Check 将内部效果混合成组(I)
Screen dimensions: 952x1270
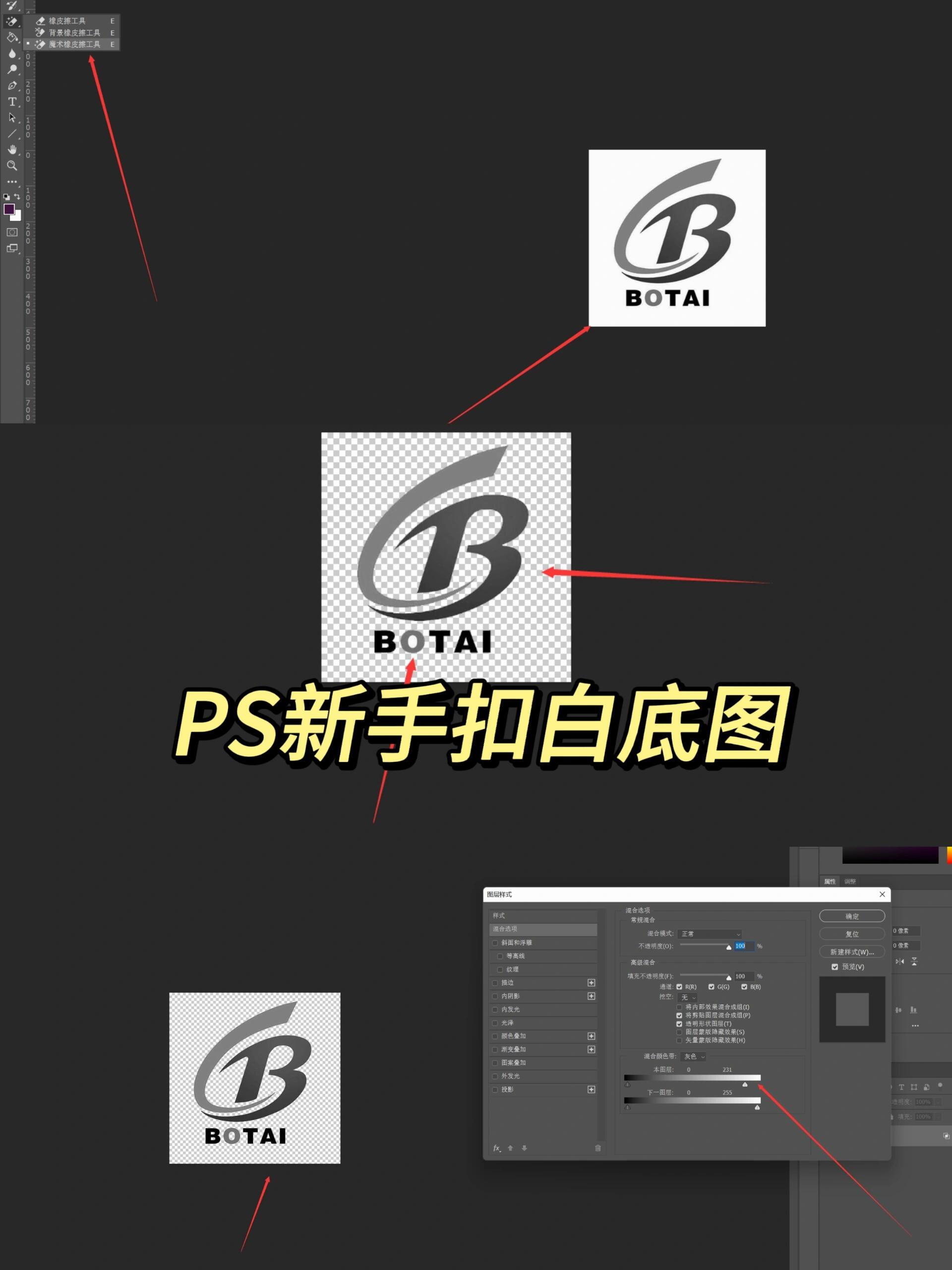coord(679,1007)
